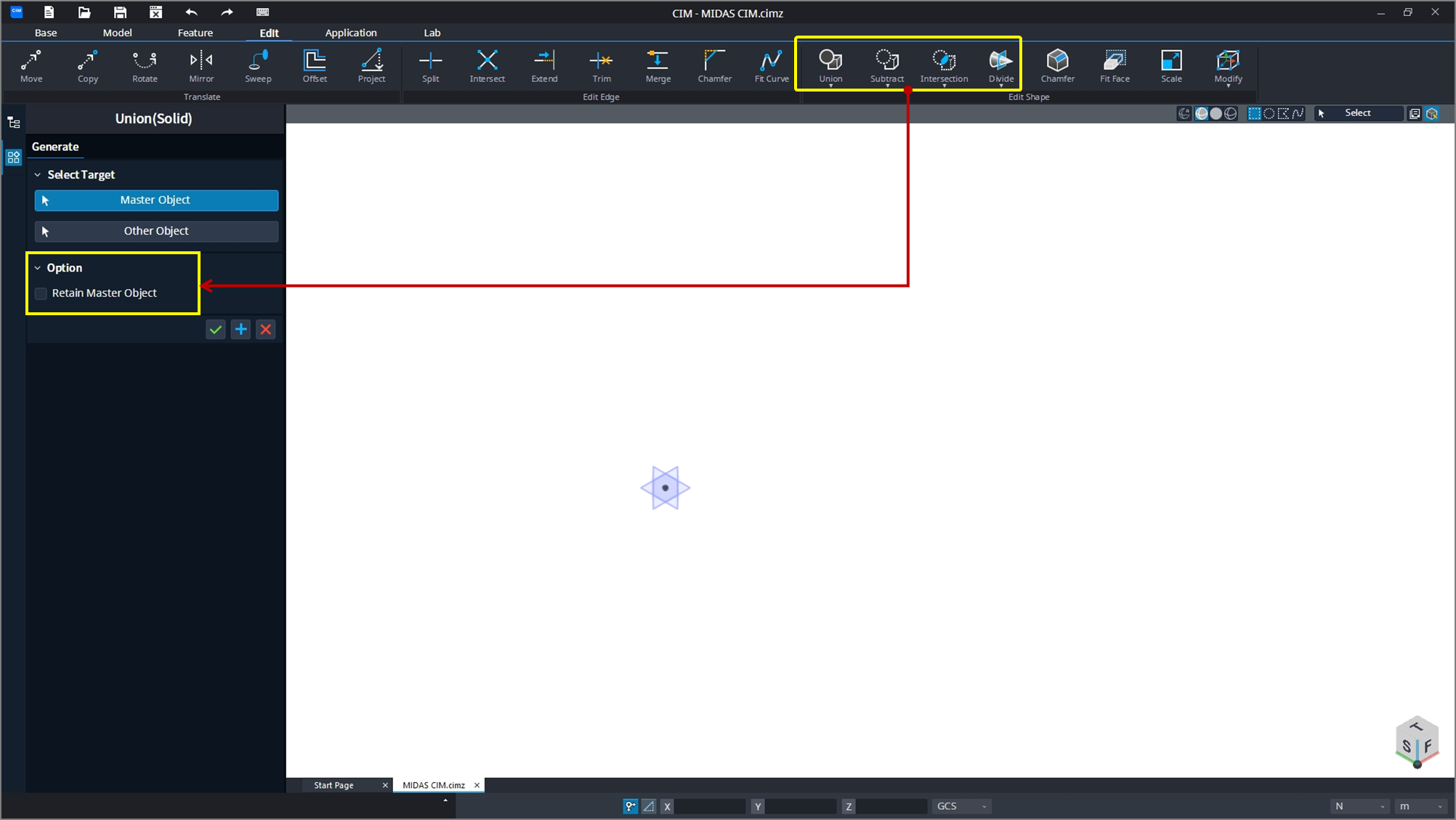Choose the Extend edge tool
The image size is (1456, 820).
pos(544,66)
